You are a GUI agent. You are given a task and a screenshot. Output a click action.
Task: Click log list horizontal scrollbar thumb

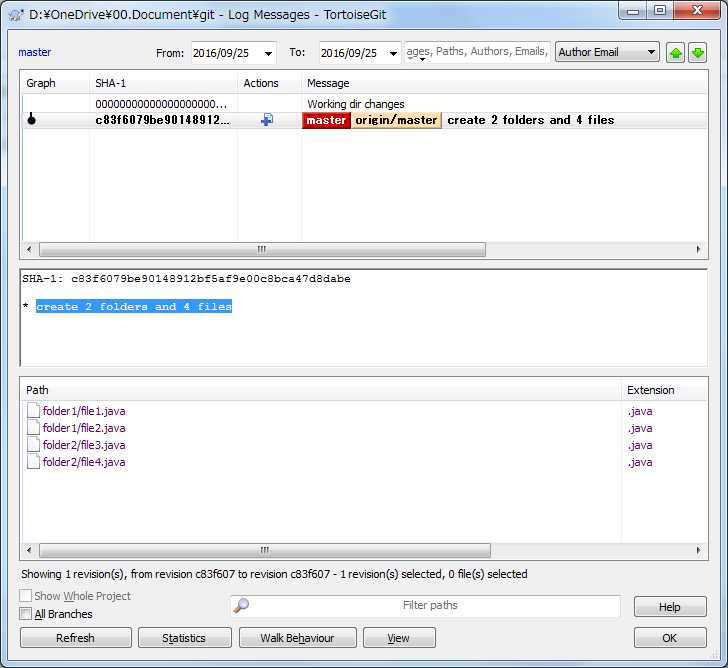pos(262,249)
